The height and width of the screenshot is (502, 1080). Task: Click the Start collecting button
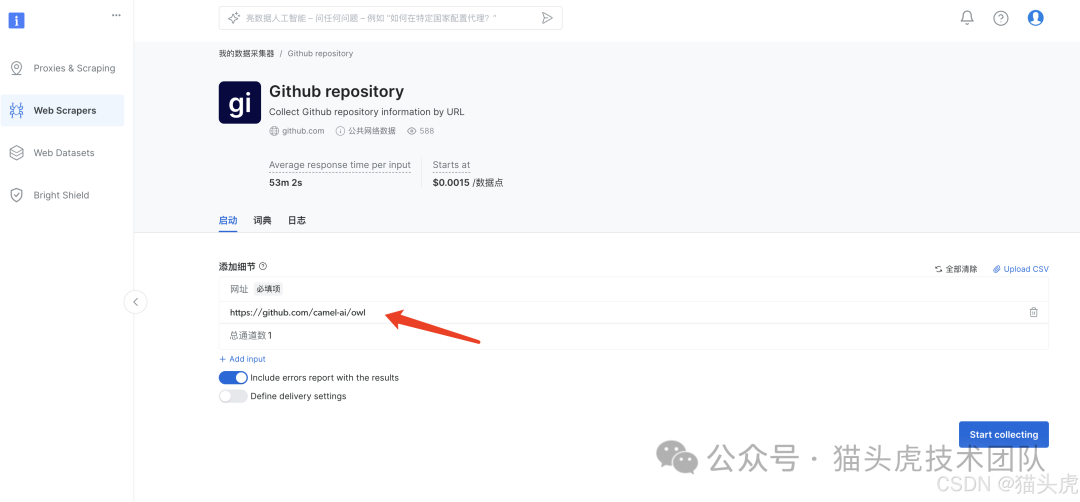click(x=1004, y=435)
